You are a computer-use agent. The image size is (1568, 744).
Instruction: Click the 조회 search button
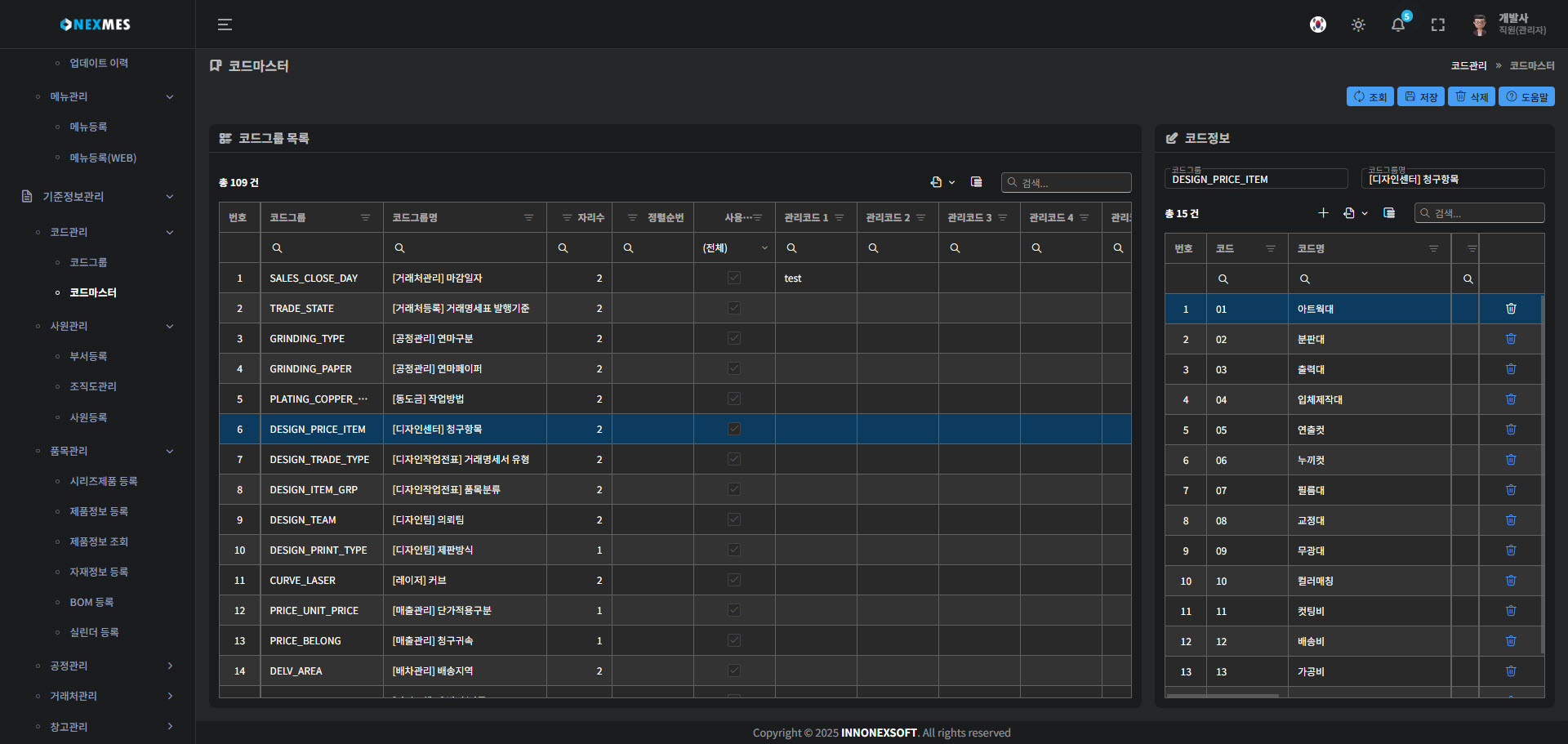tap(1370, 96)
